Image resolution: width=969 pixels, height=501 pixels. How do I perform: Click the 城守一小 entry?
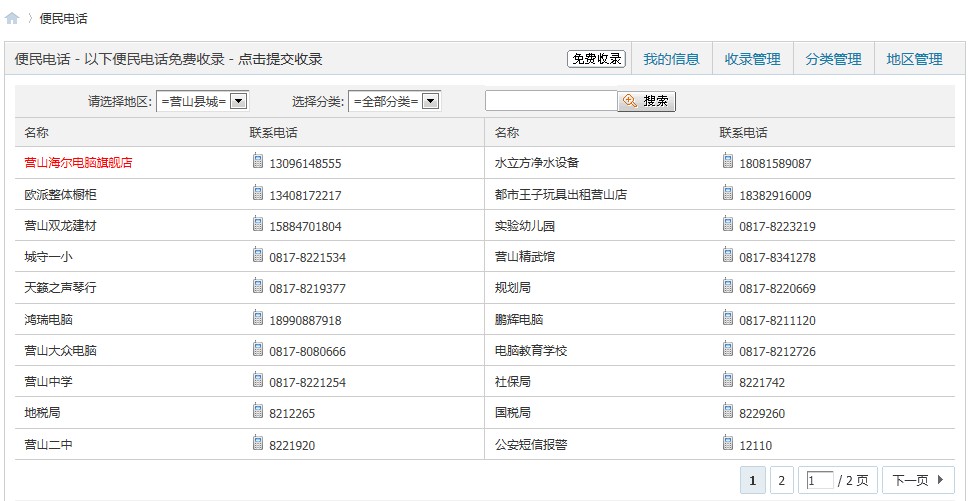pos(48,257)
